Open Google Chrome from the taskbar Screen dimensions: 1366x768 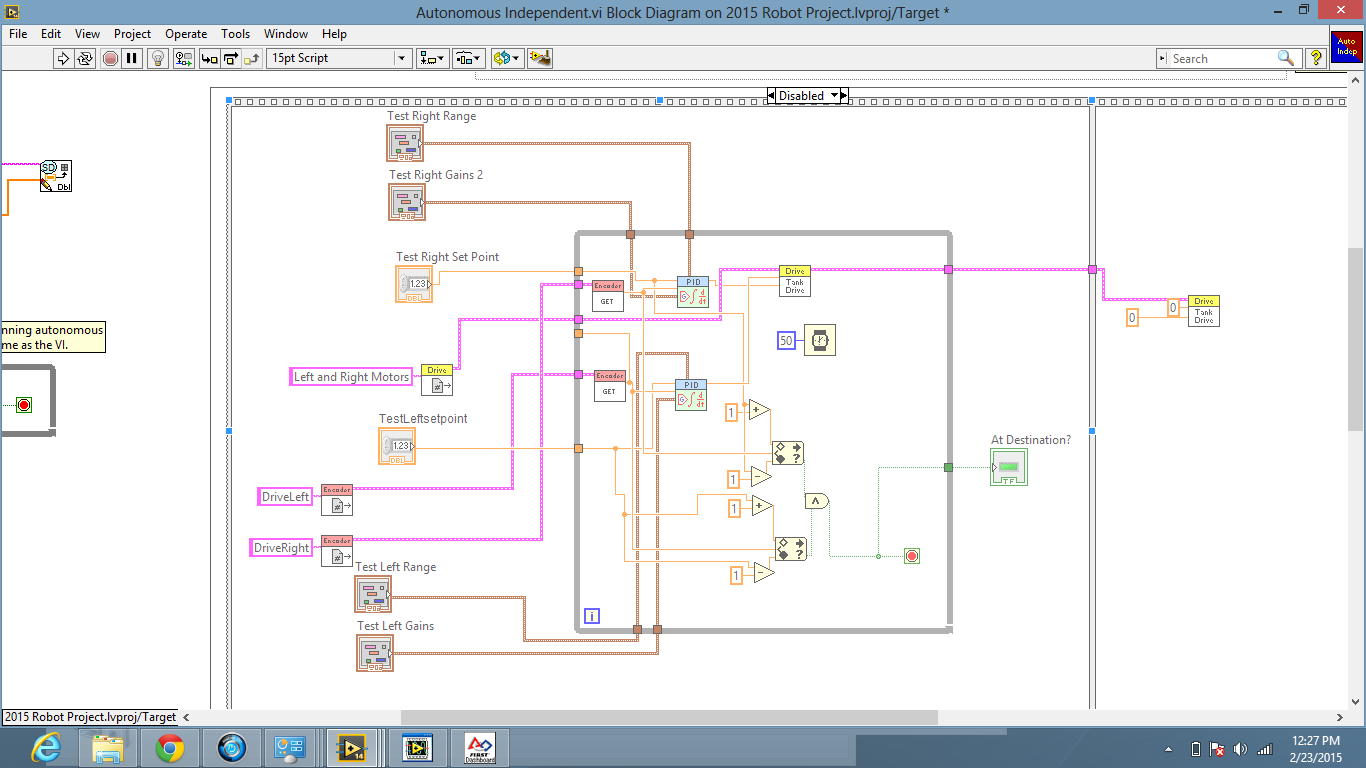[168, 748]
